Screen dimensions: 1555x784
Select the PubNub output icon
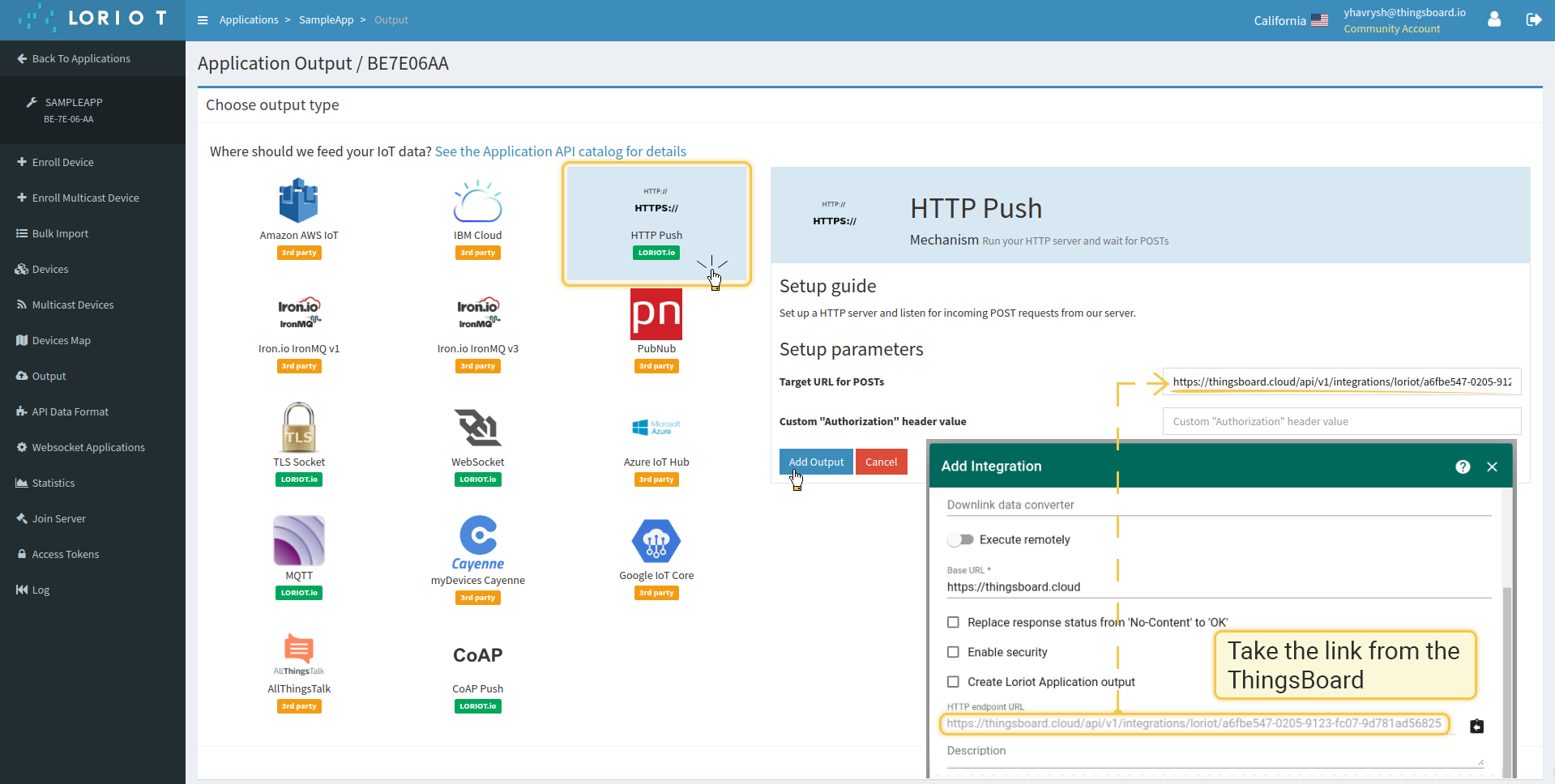[x=656, y=314]
